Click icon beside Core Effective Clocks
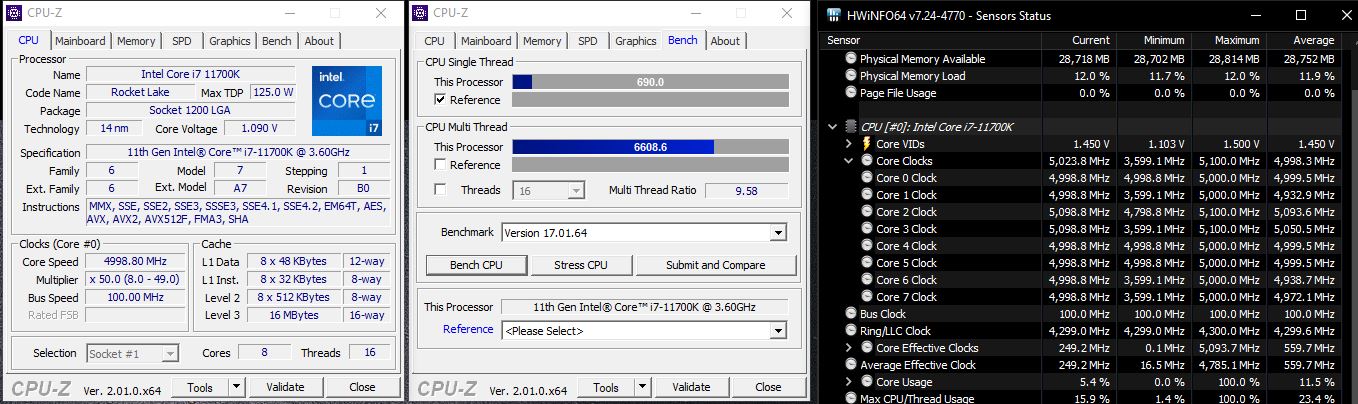This screenshot has height=404, width=1358. [x=866, y=348]
